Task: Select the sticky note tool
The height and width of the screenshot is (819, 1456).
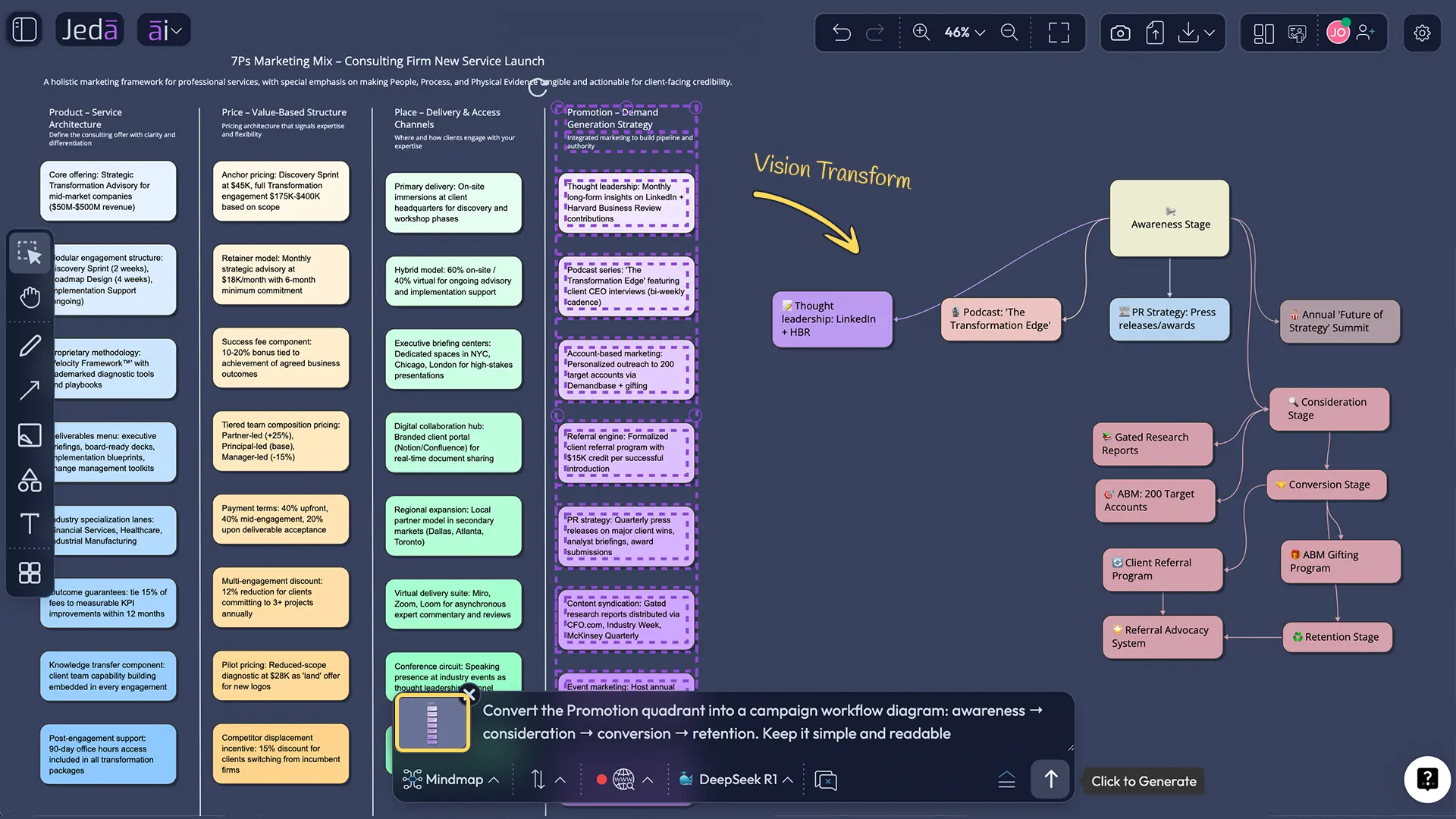Action: point(30,435)
